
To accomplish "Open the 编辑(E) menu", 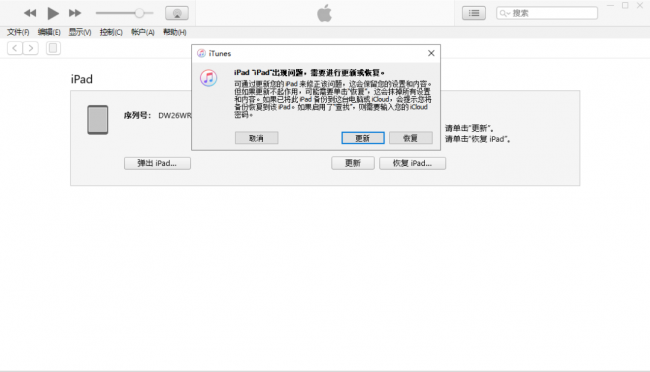I will coord(49,32).
